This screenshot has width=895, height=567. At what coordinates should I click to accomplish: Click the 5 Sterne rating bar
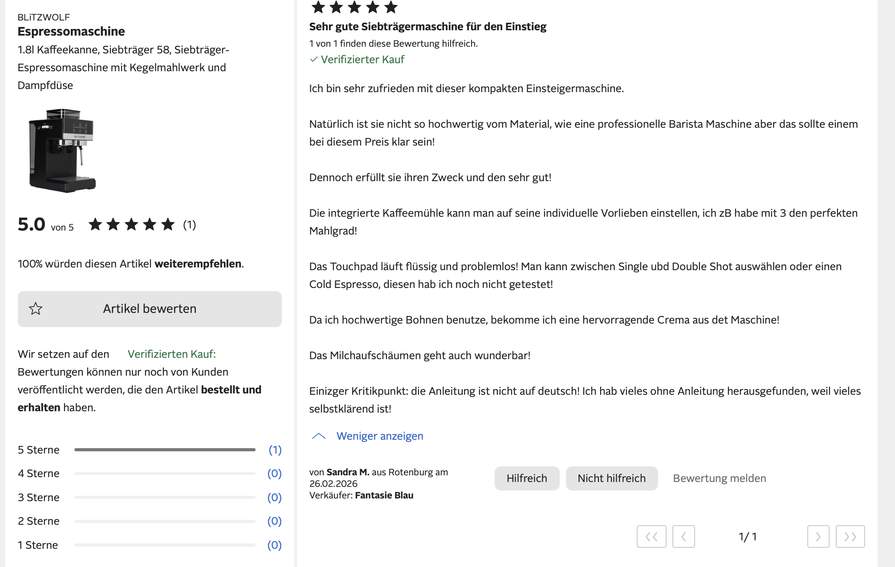pyautogui.click(x=164, y=450)
